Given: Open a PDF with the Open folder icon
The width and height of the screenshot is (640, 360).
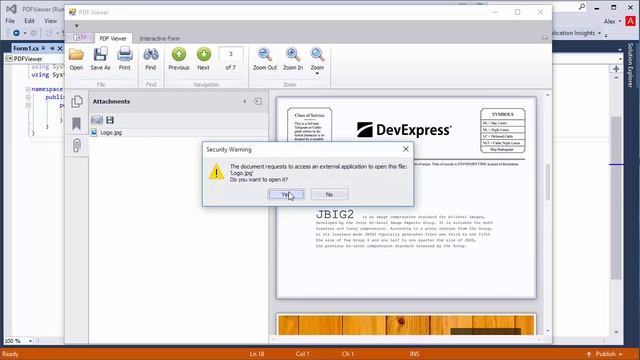Looking at the screenshot, I should tap(76, 59).
